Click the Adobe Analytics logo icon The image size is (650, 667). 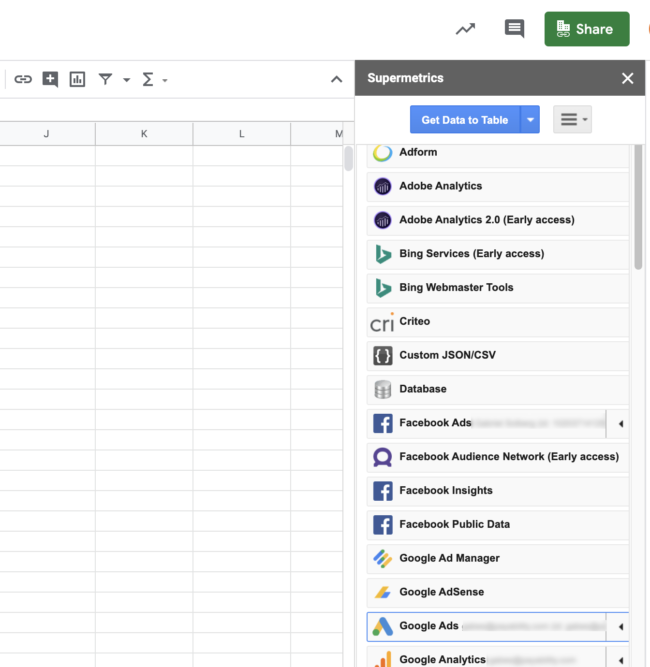[x=382, y=186]
